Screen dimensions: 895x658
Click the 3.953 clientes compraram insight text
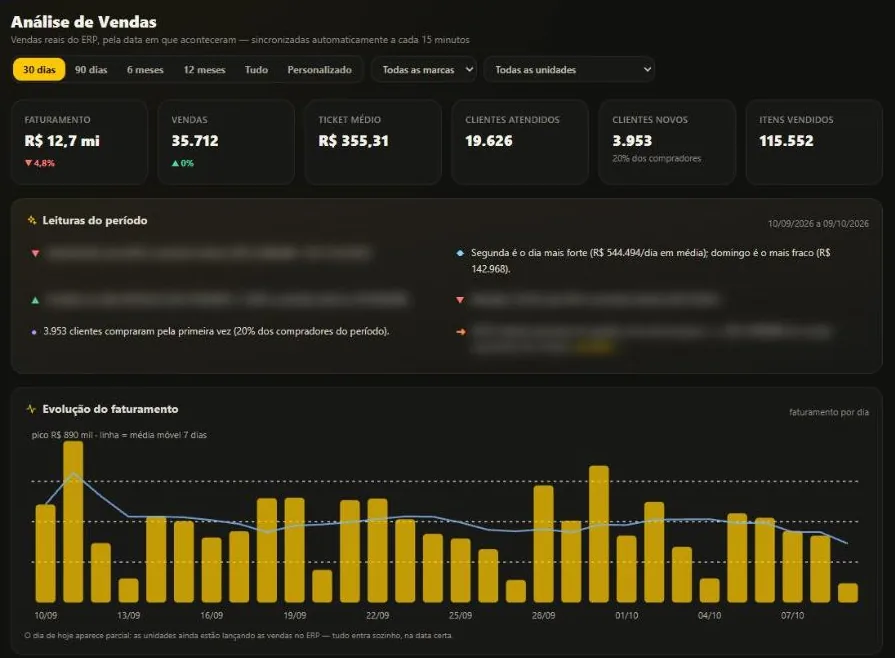click(216, 331)
